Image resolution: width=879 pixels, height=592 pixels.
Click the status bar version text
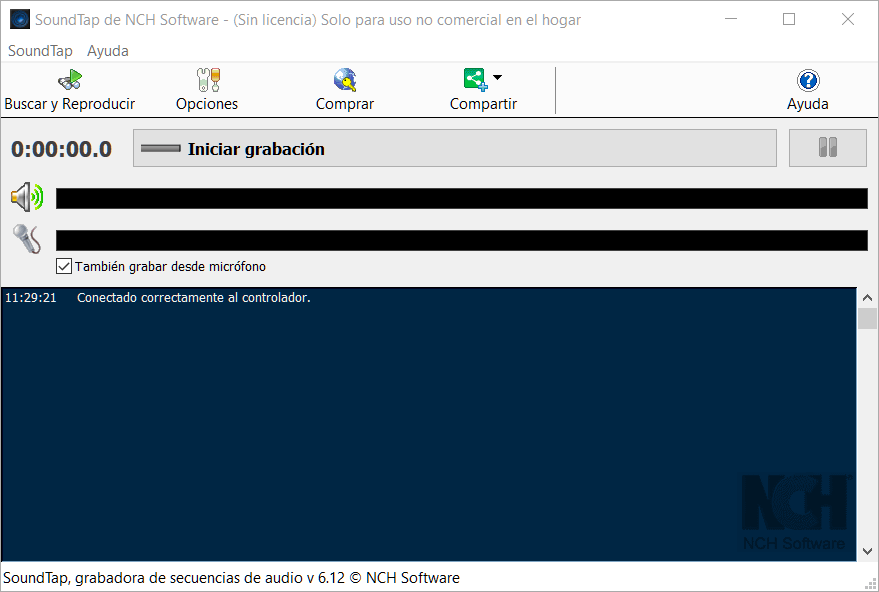coord(232,577)
